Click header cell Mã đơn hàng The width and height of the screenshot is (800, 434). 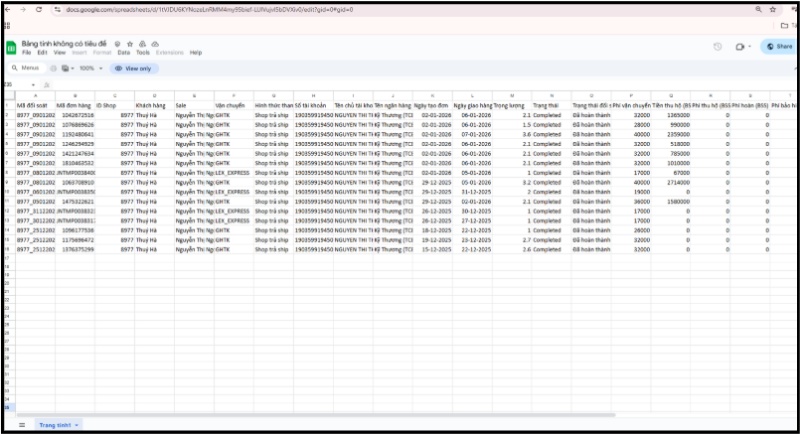click(75, 106)
